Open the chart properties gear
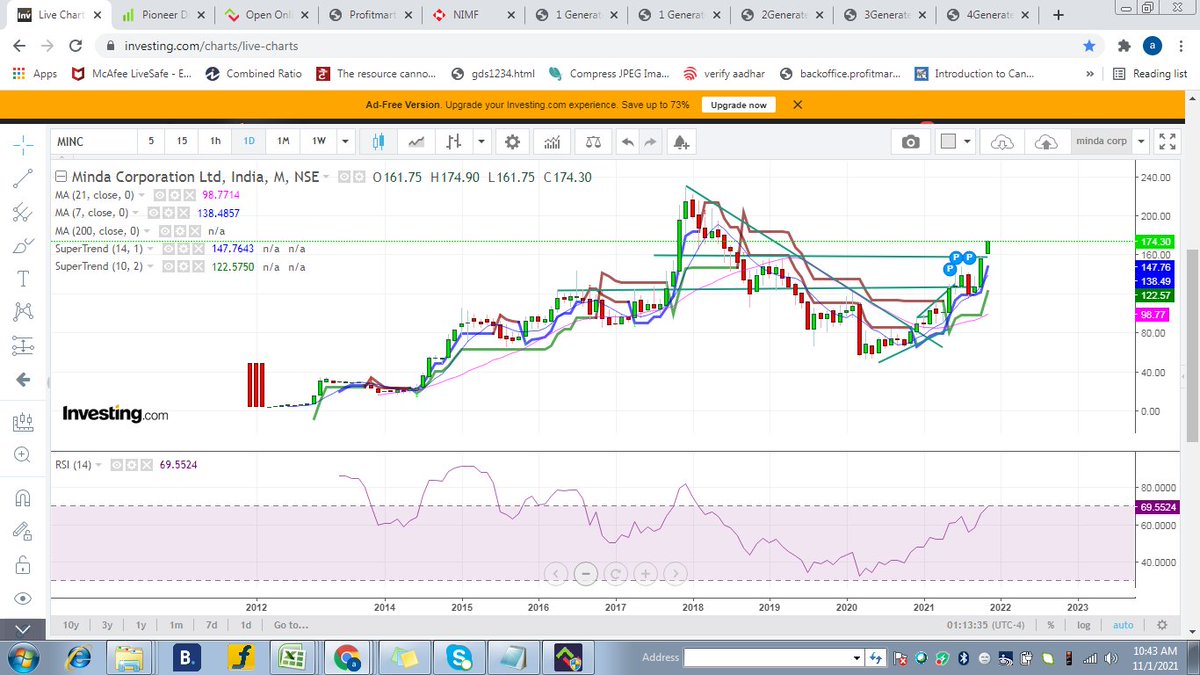This screenshot has width=1200, height=675. (512, 142)
